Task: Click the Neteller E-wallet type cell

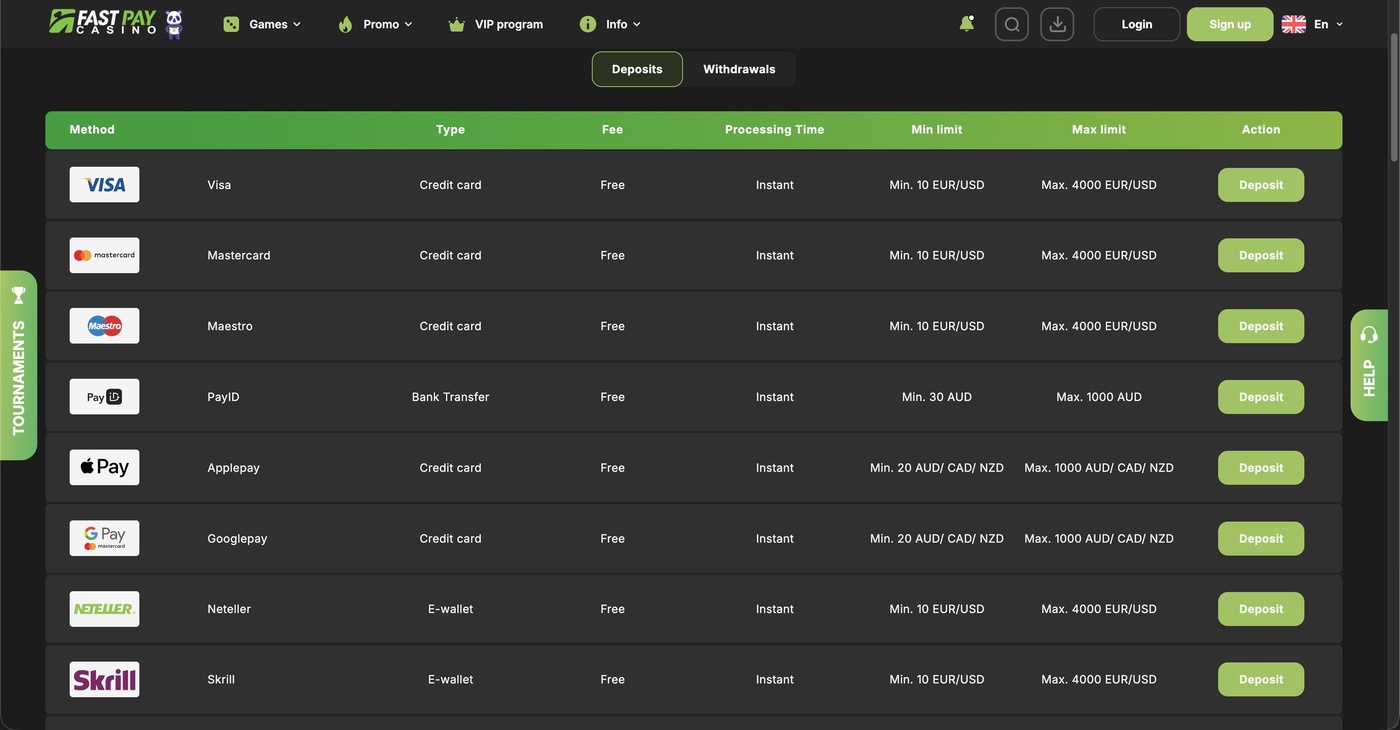Action: [451, 609]
